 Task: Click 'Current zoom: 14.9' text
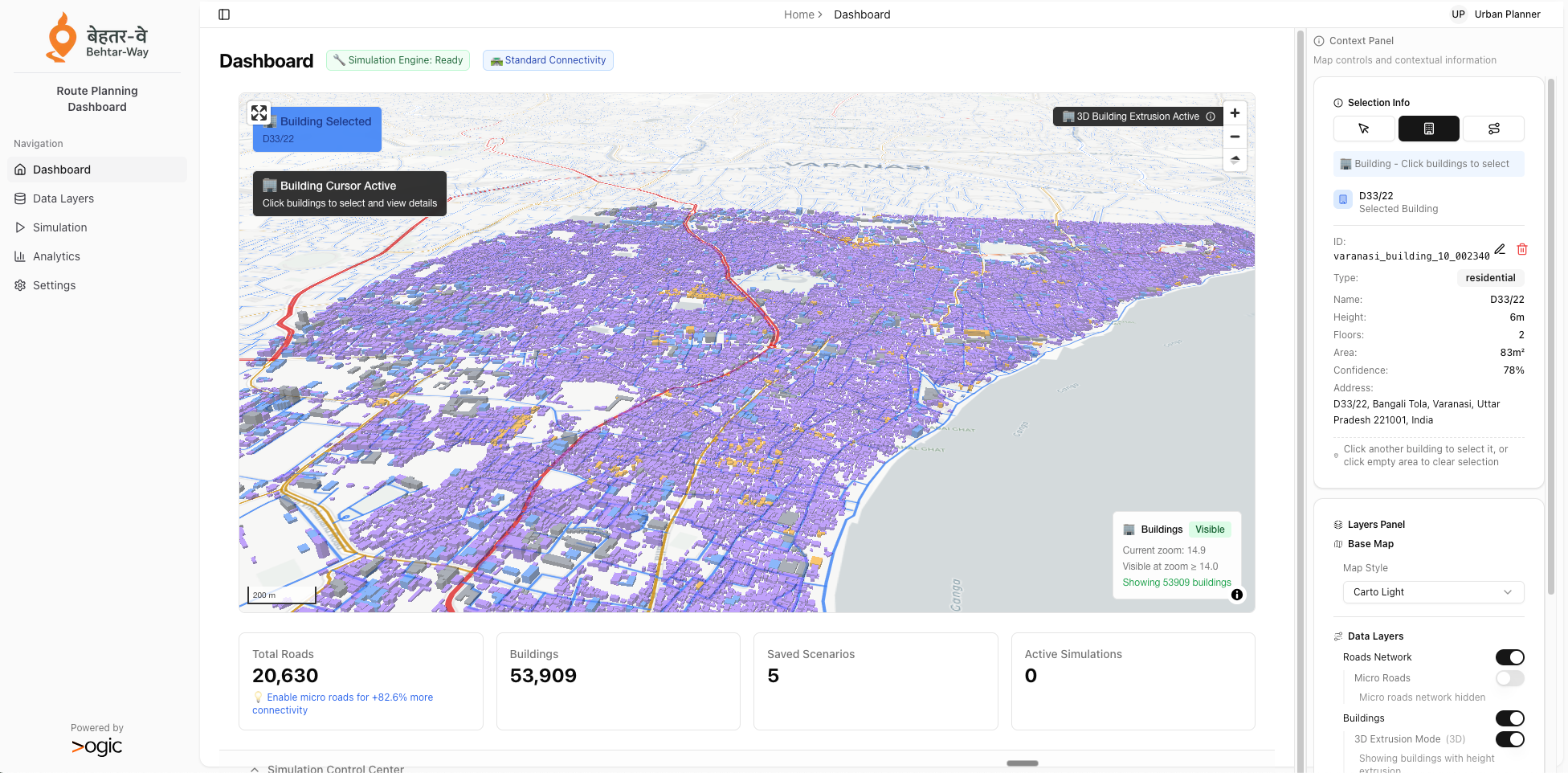(1164, 550)
